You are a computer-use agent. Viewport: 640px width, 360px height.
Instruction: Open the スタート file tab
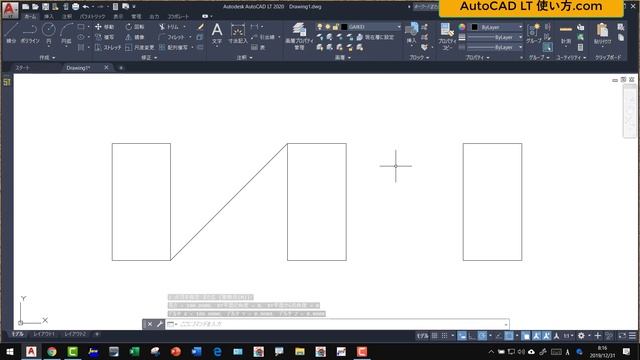23,68
